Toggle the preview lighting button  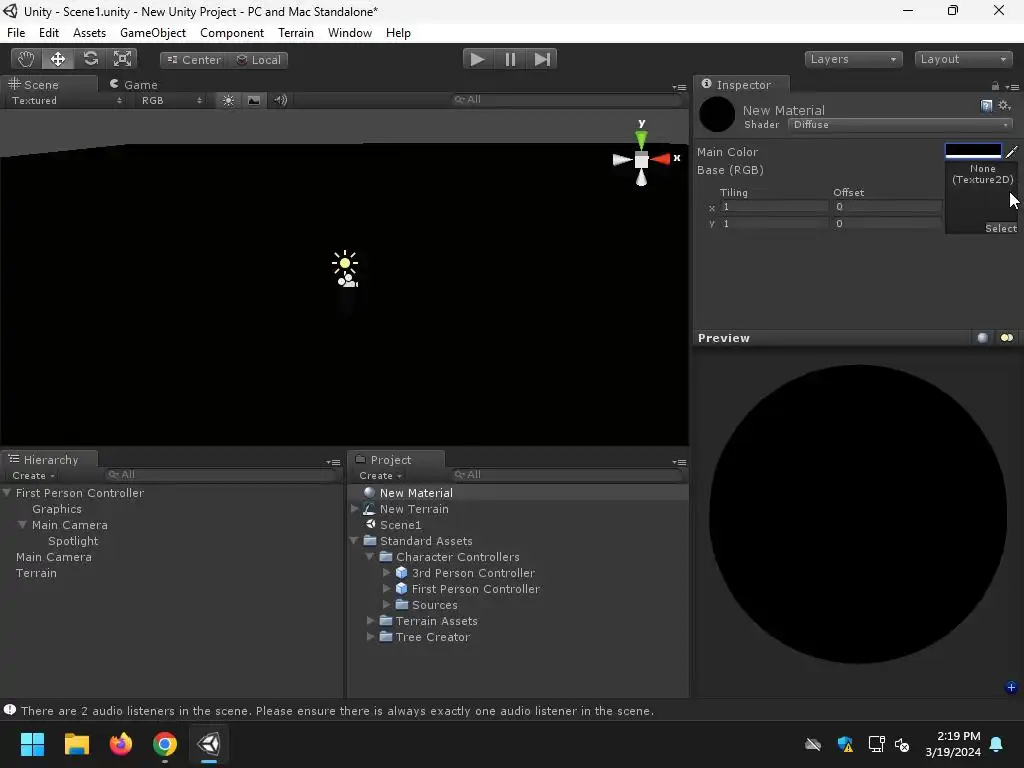point(1006,338)
